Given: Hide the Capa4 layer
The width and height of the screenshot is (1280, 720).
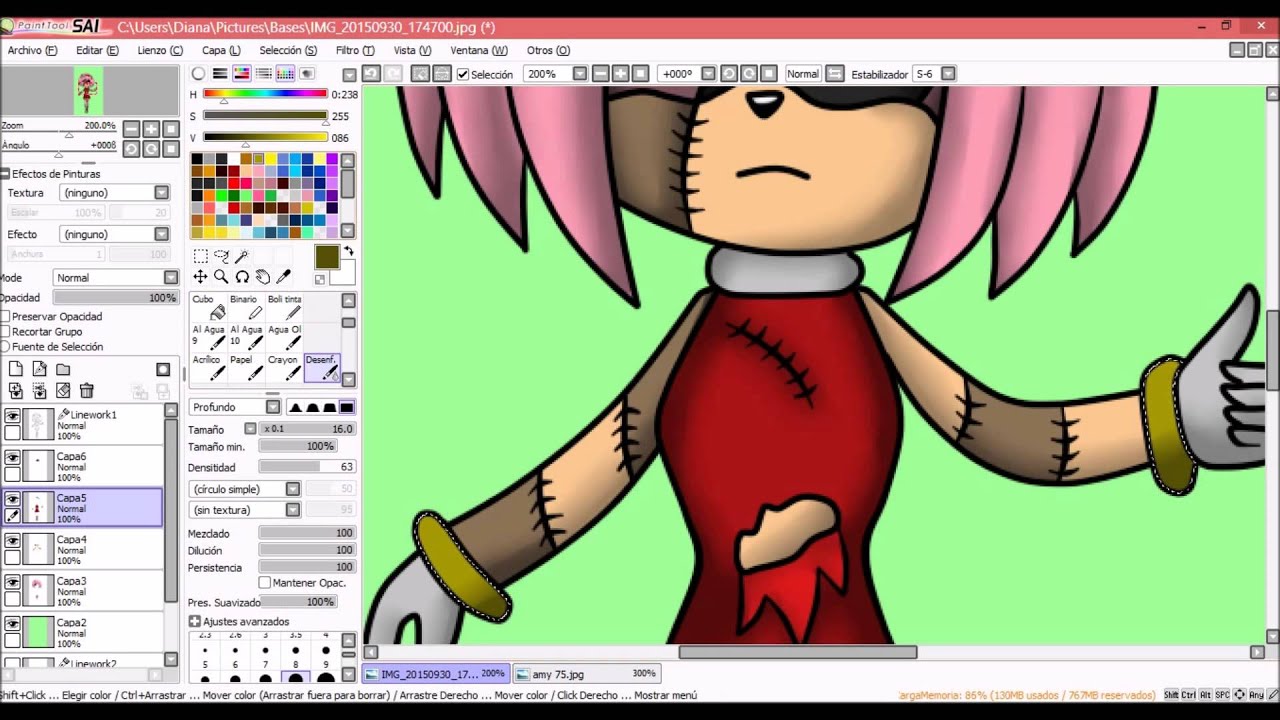Looking at the screenshot, I should point(12,541).
